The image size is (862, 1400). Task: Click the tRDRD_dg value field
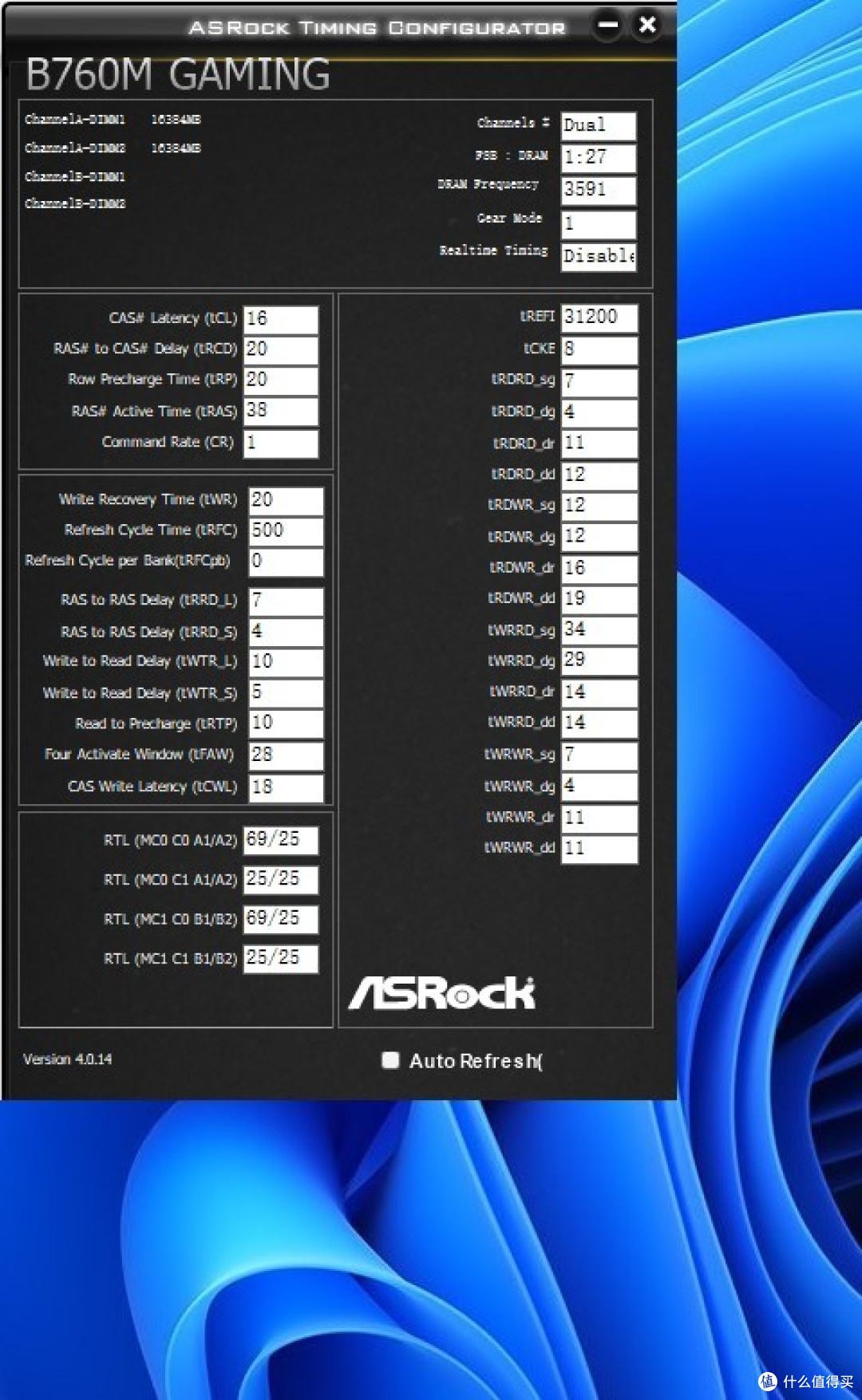coord(599,412)
